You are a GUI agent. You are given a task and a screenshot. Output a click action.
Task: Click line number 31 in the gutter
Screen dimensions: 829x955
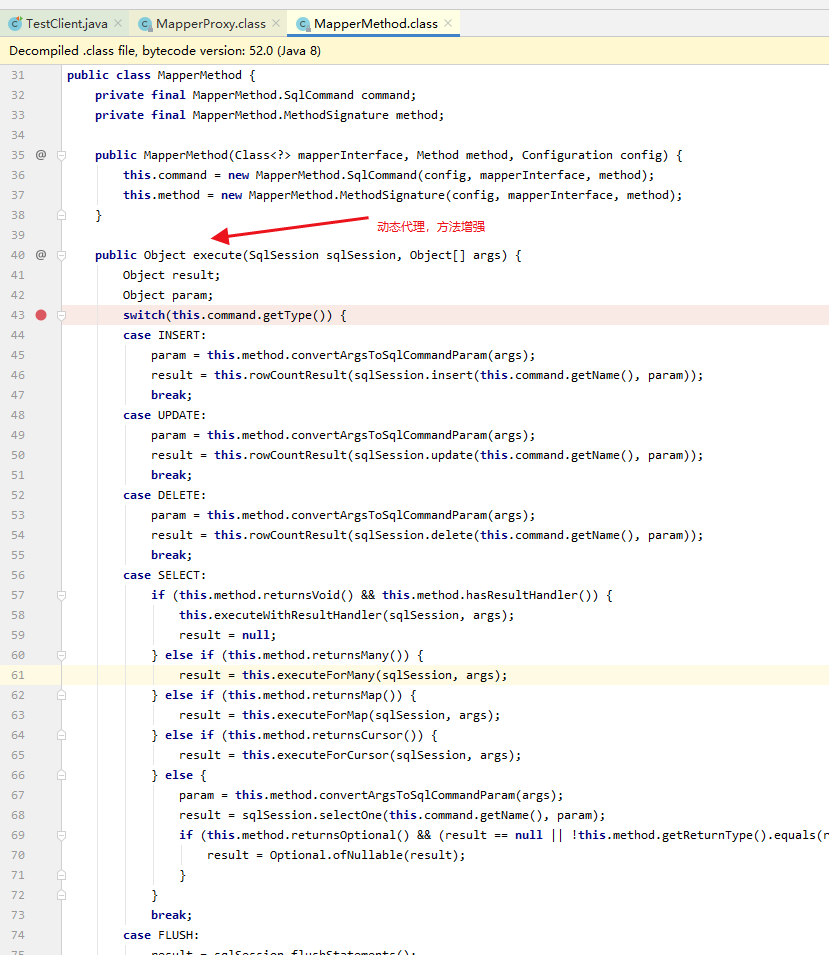coord(20,75)
